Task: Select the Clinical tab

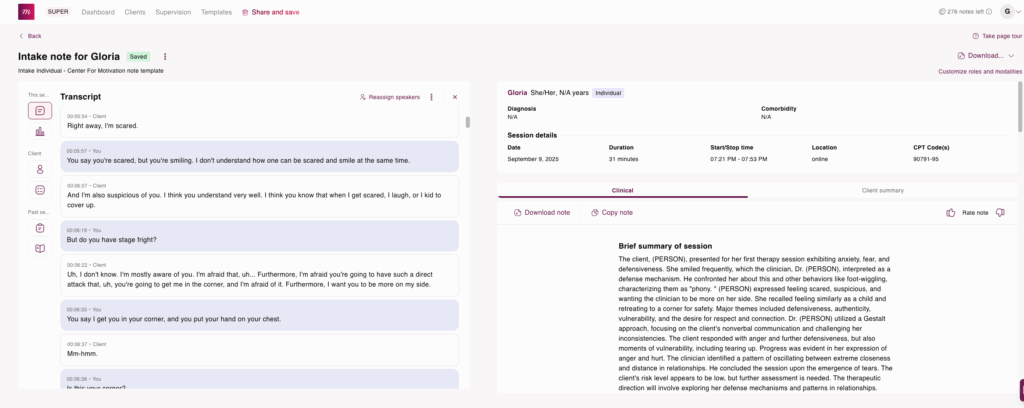Action: click(x=622, y=189)
